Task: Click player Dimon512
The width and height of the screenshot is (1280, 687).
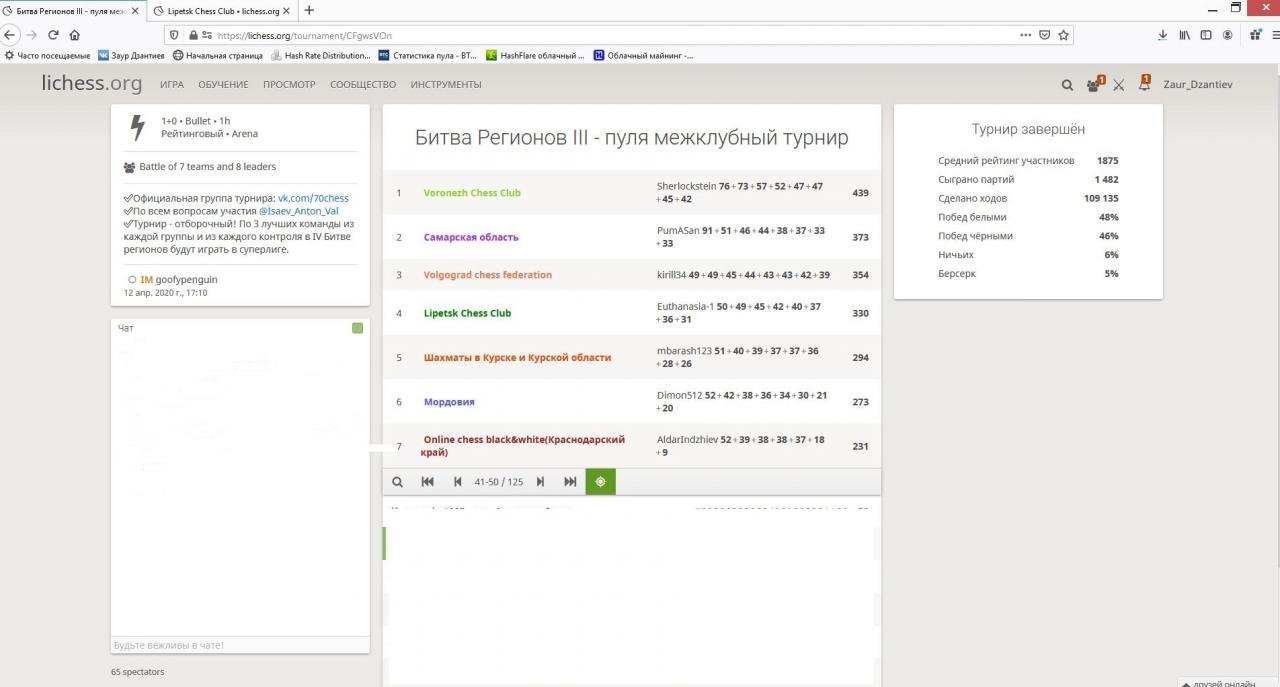Action: point(680,396)
